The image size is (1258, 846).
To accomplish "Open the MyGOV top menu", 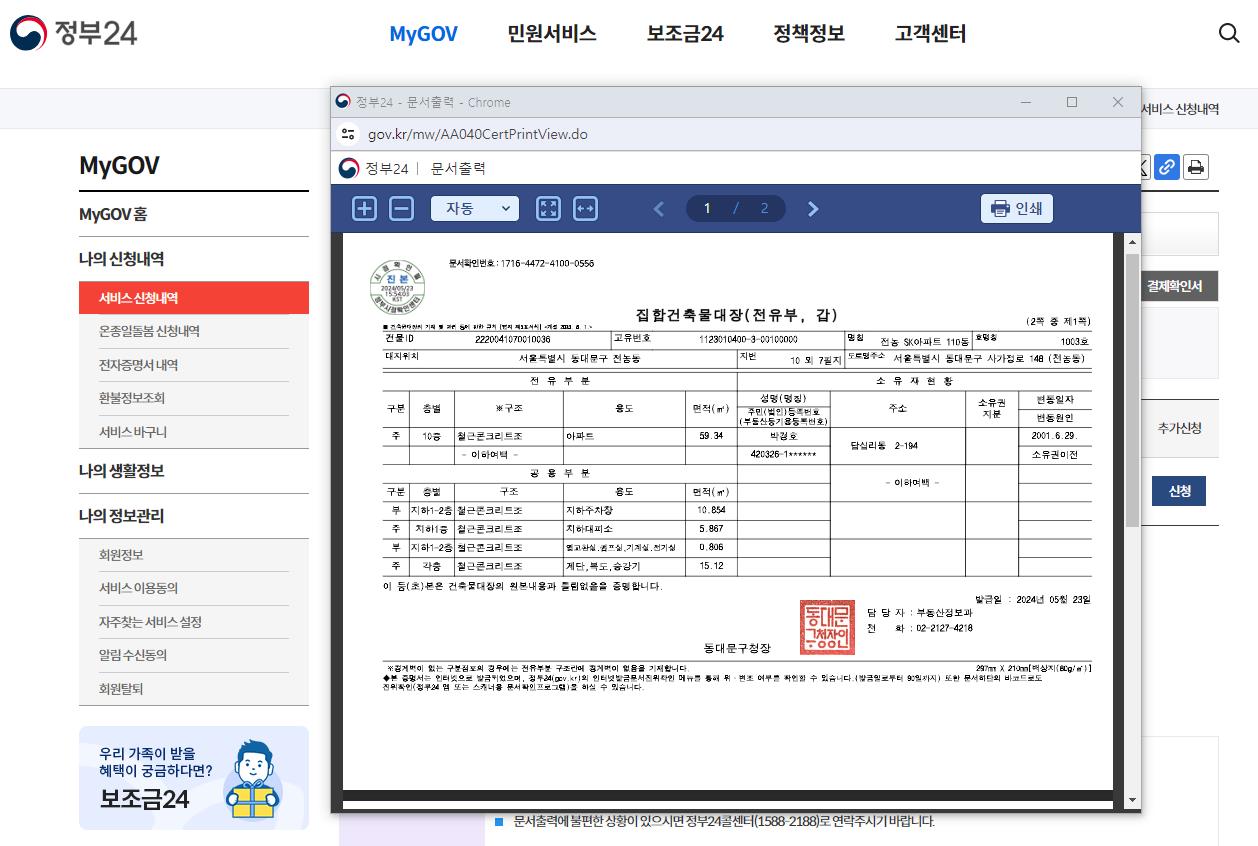I will tap(423, 33).
